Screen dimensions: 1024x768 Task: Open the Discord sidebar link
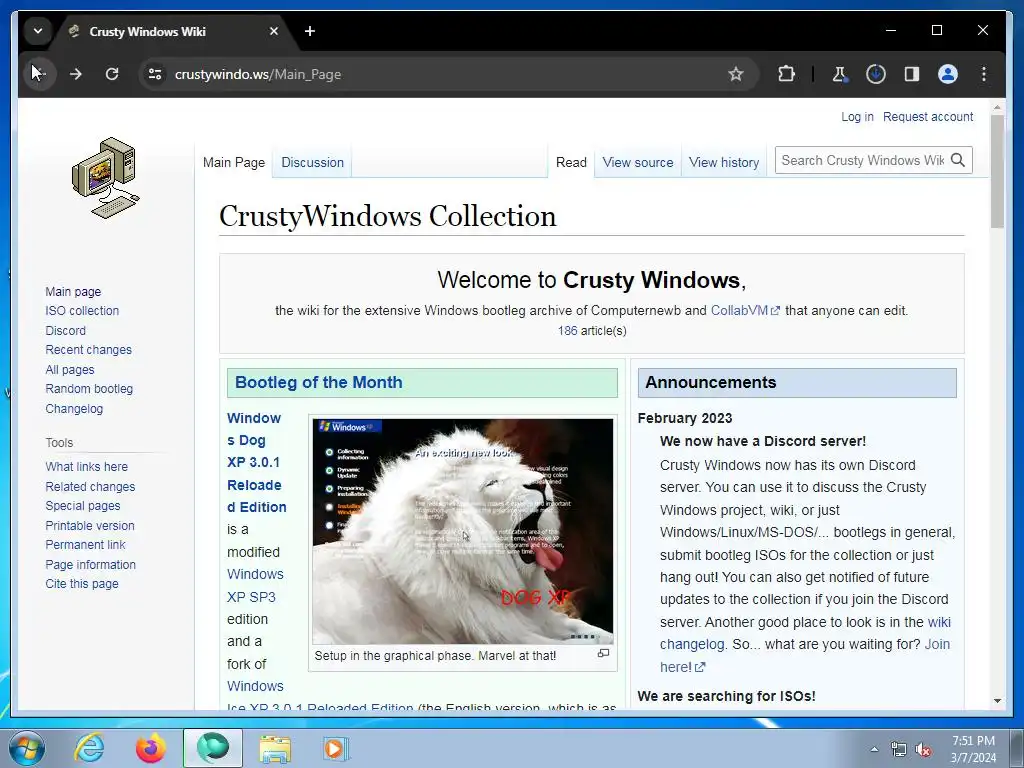[65, 330]
